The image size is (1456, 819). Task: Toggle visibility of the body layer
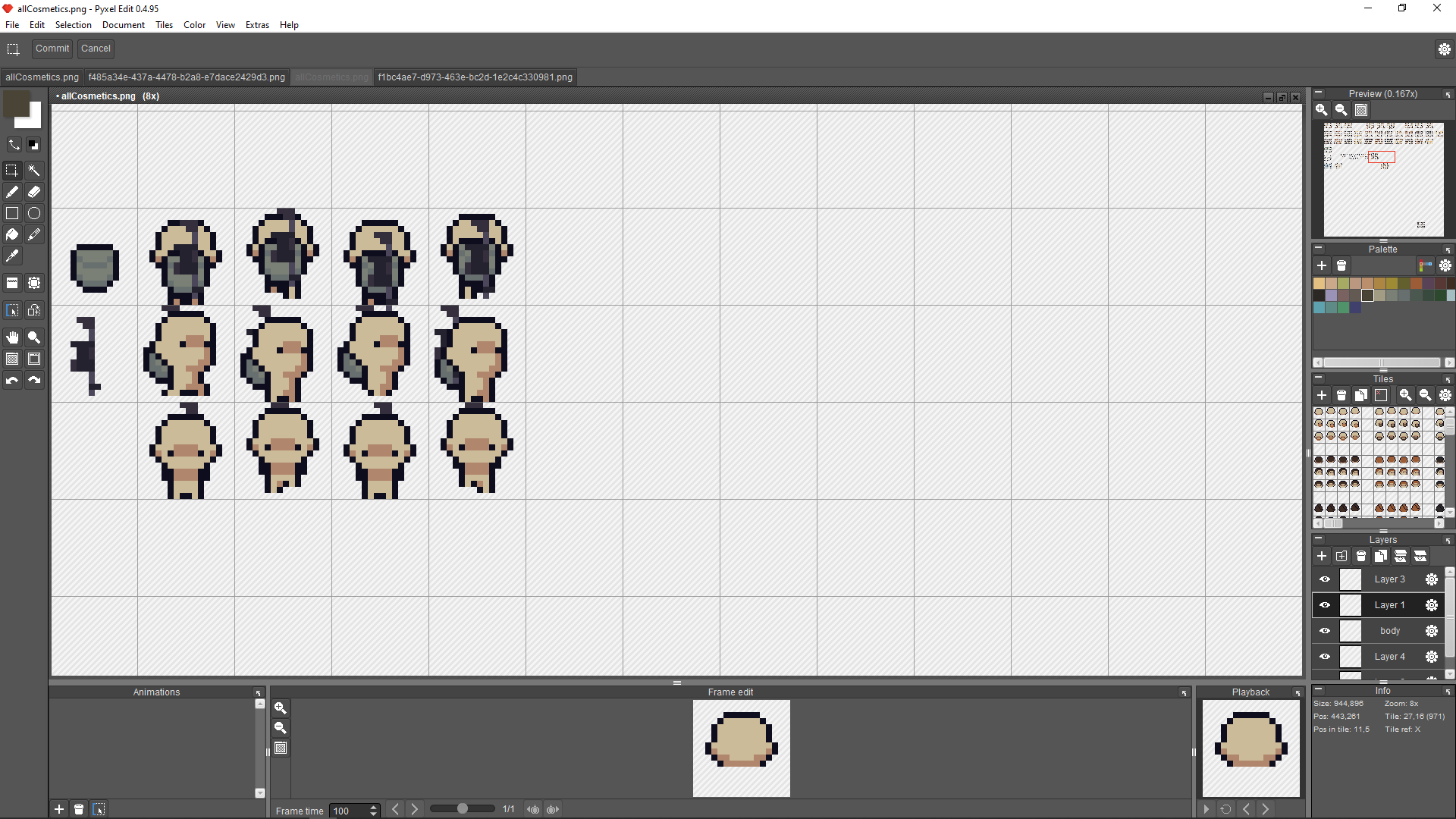[x=1325, y=631]
